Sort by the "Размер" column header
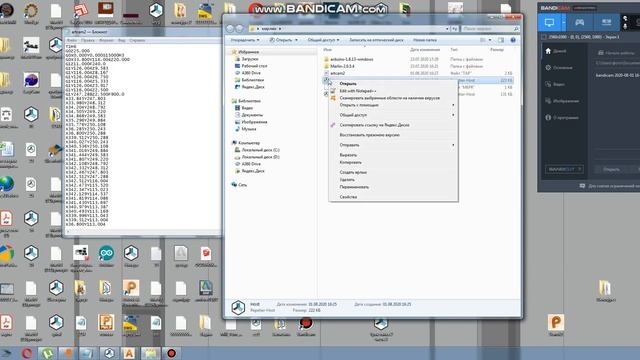Screen dimensions: 640x360 497,50
